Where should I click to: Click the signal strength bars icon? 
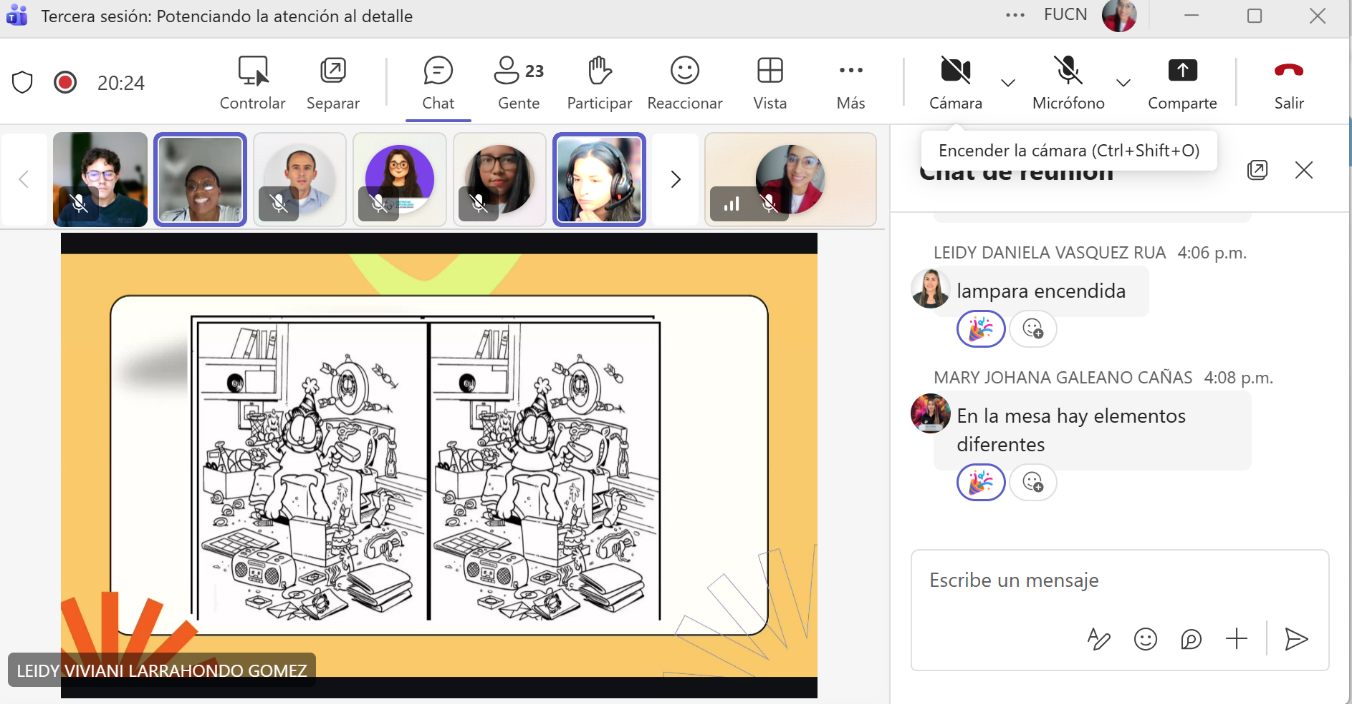tap(732, 204)
